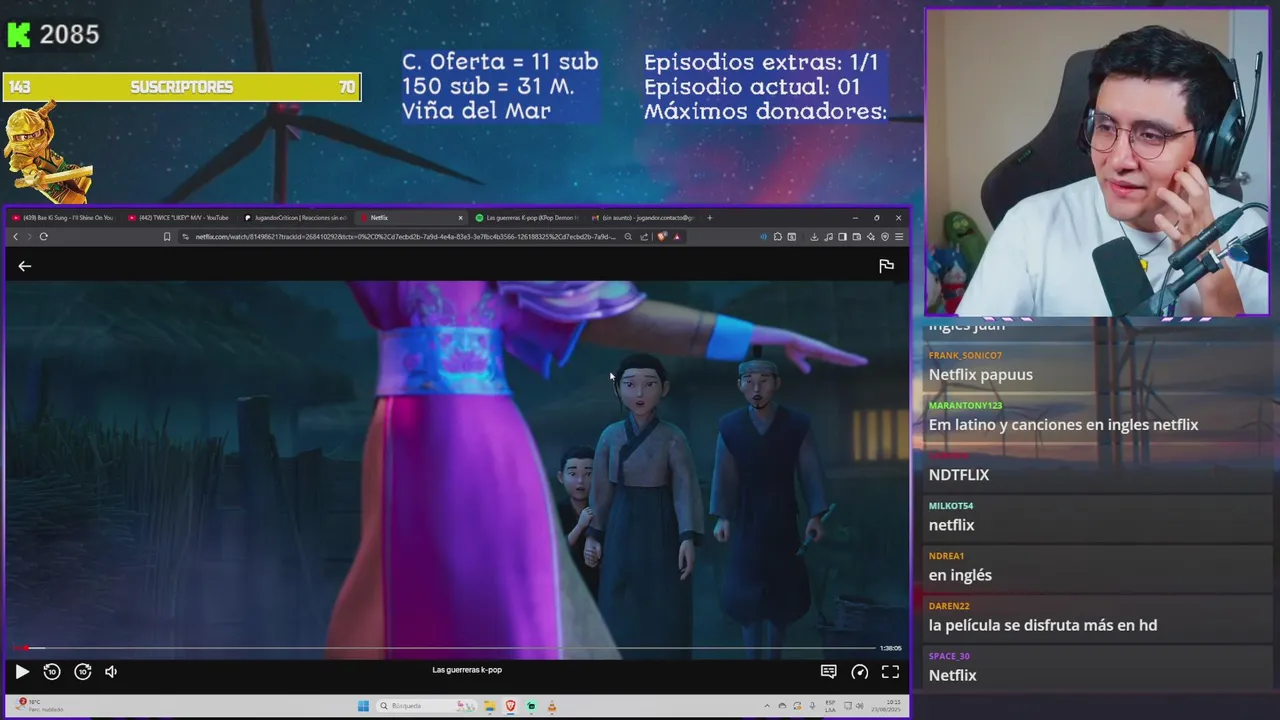Open Brave Shields lion icon
1280x720 pixels.
pos(662,237)
